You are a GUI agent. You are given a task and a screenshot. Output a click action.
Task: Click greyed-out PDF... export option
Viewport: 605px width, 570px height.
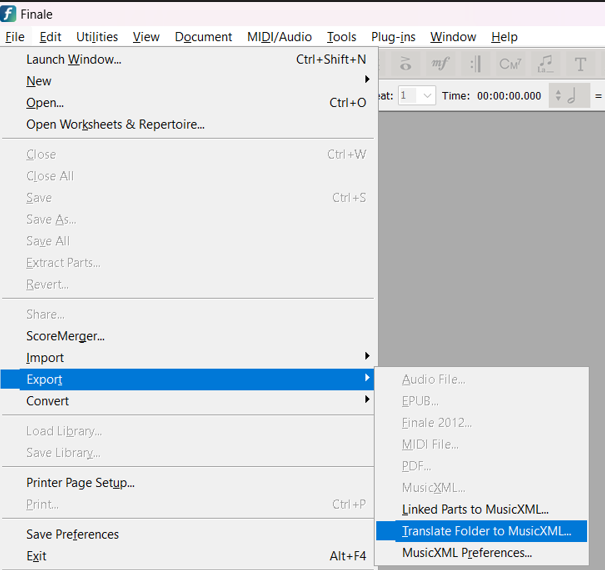pyautogui.click(x=482, y=466)
